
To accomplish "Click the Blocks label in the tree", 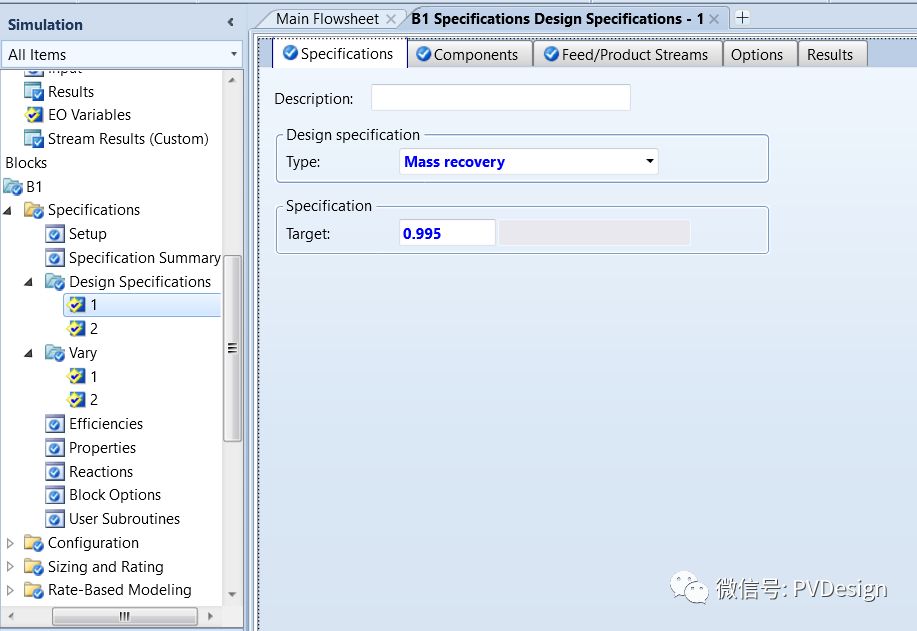I will (26, 163).
